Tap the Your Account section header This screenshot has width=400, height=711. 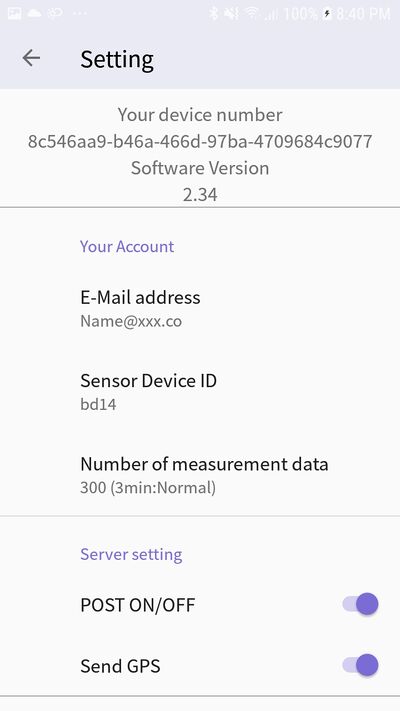[127, 246]
